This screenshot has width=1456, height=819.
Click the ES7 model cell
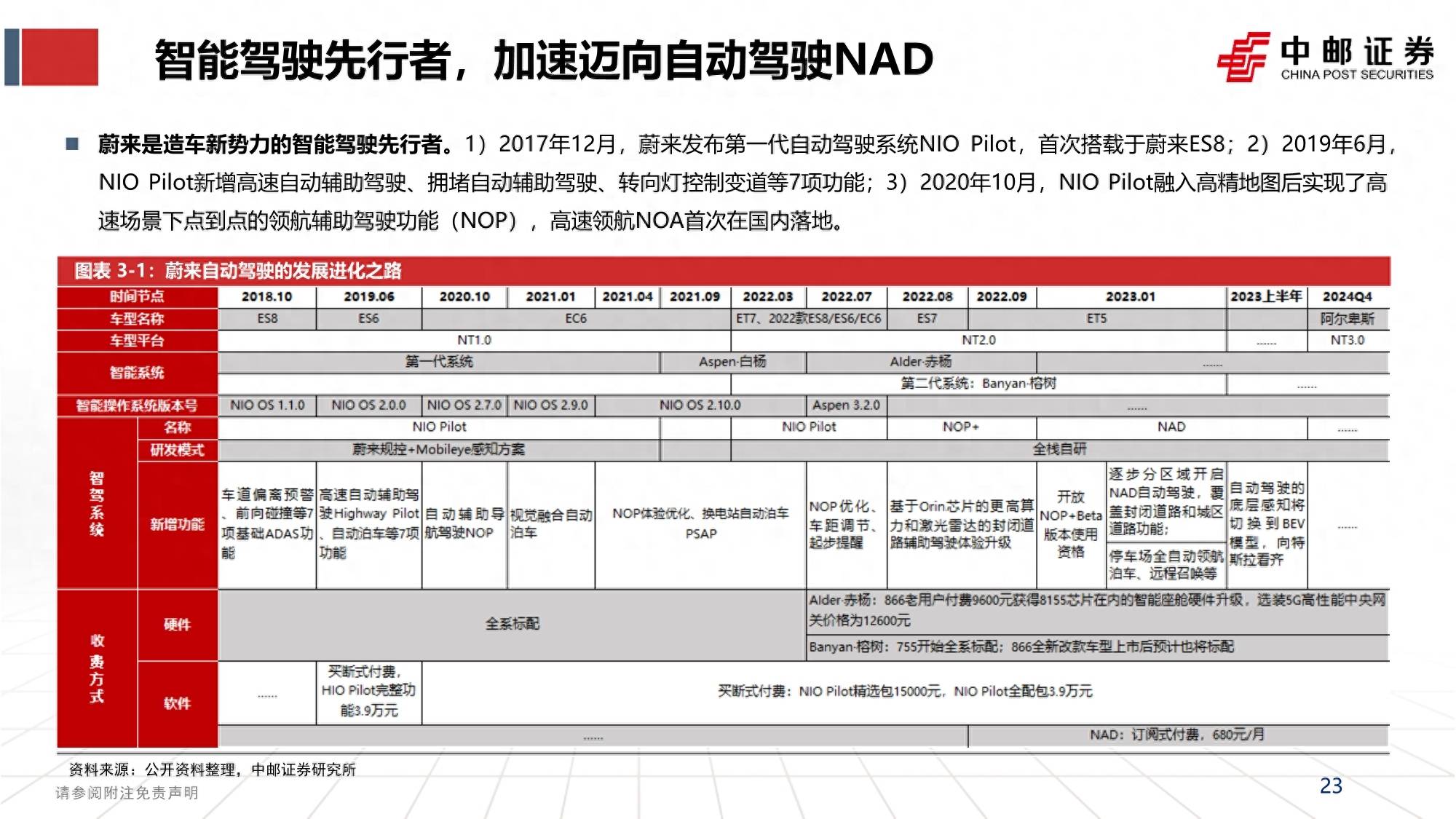[x=927, y=318]
